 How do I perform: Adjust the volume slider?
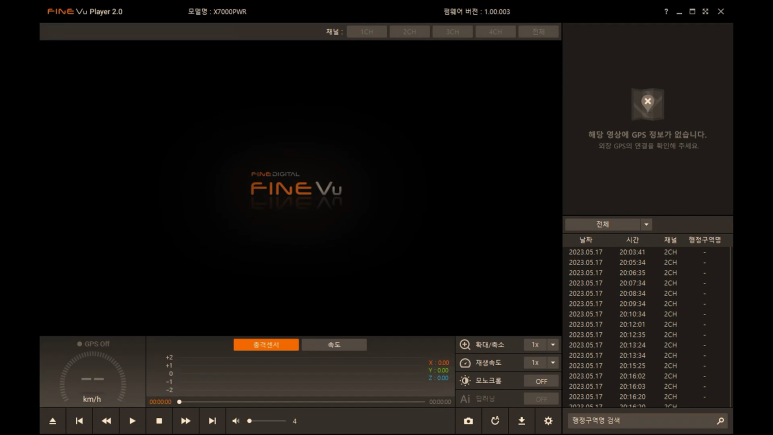267,421
